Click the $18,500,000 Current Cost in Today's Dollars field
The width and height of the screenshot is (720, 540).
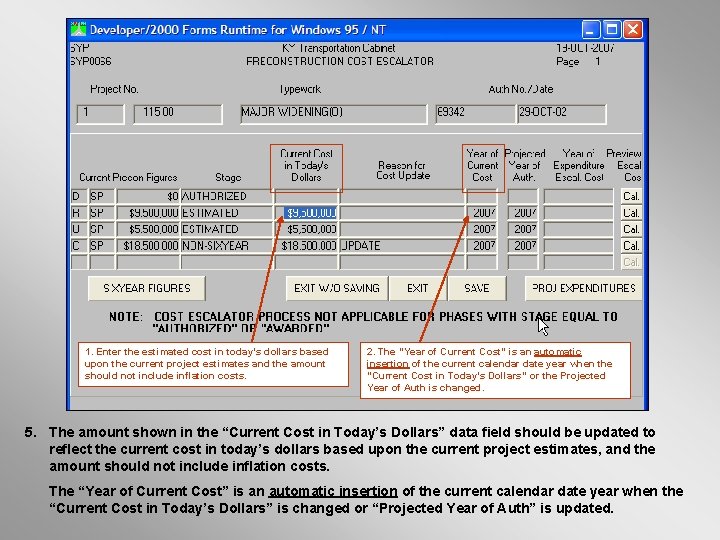(x=307, y=246)
